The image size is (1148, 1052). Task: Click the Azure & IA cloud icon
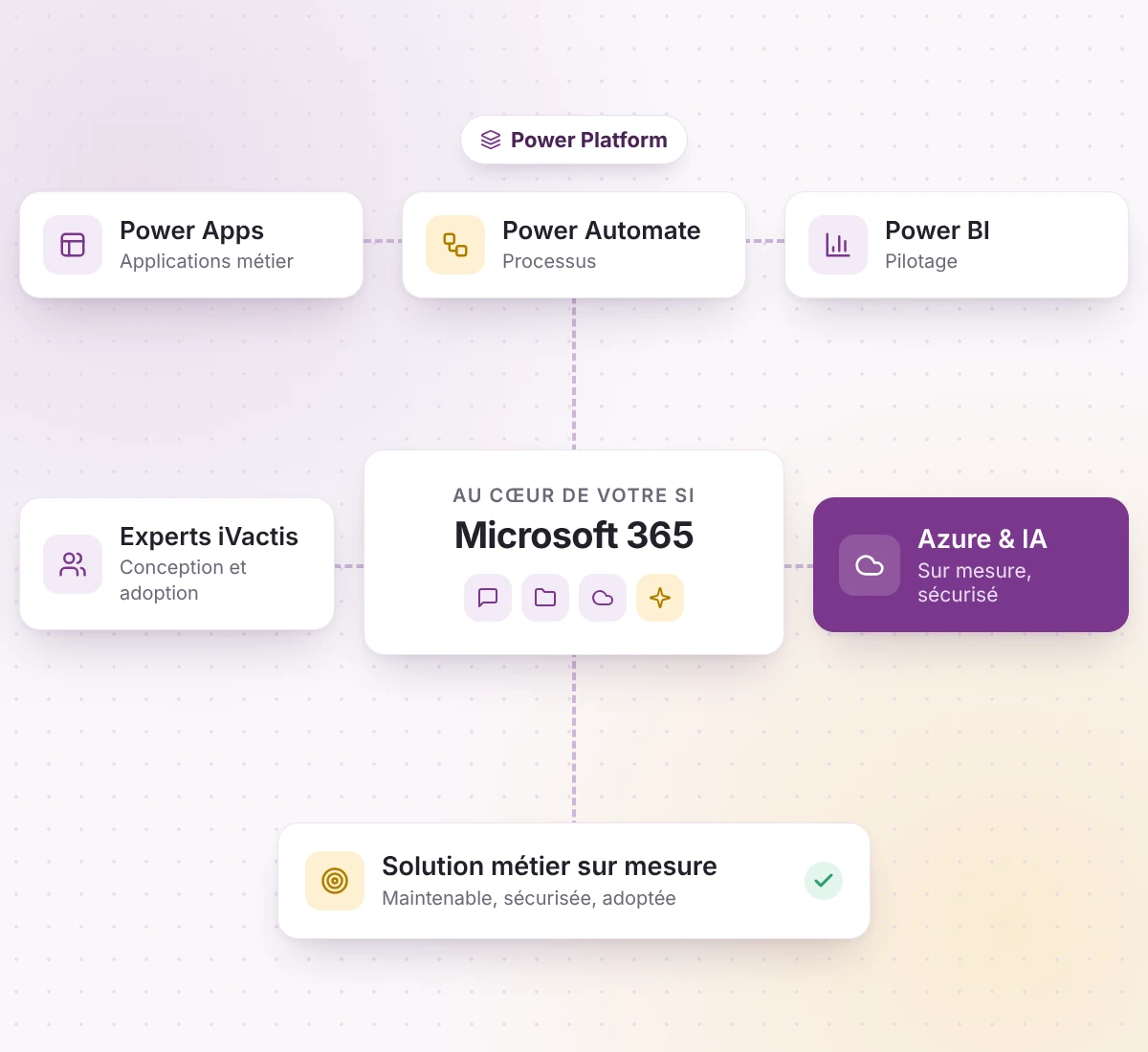pyautogui.click(x=870, y=565)
